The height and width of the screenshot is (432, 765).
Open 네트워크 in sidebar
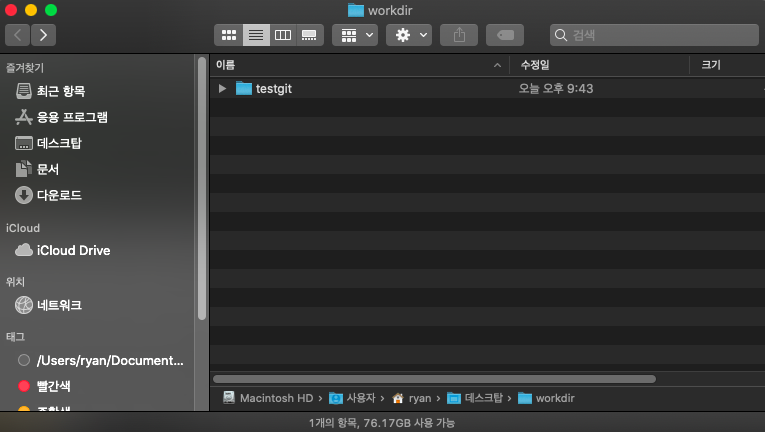[x=49, y=305]
